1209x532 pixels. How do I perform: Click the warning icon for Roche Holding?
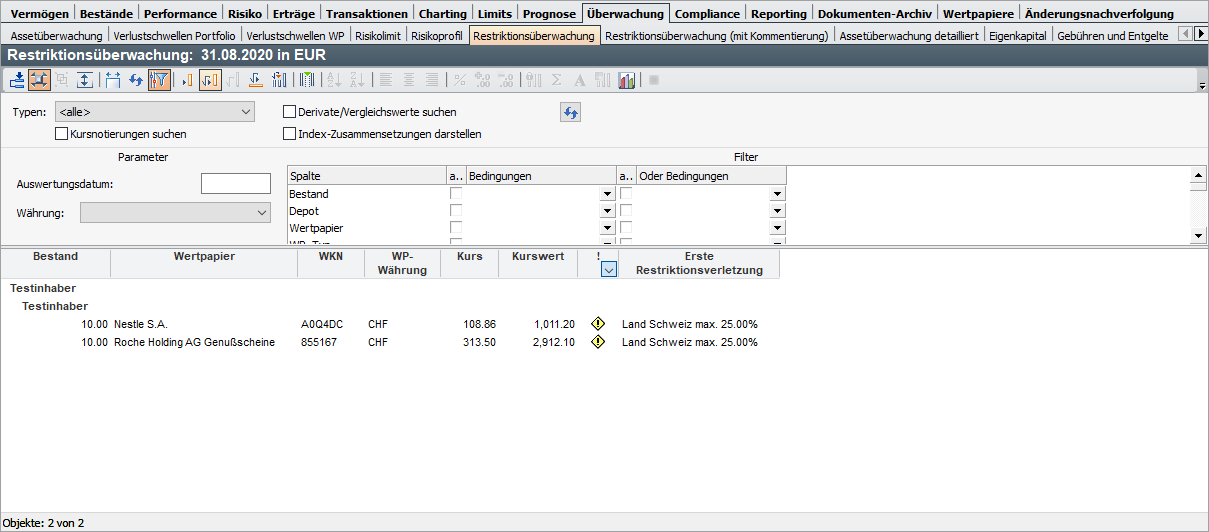coord(598,342)
